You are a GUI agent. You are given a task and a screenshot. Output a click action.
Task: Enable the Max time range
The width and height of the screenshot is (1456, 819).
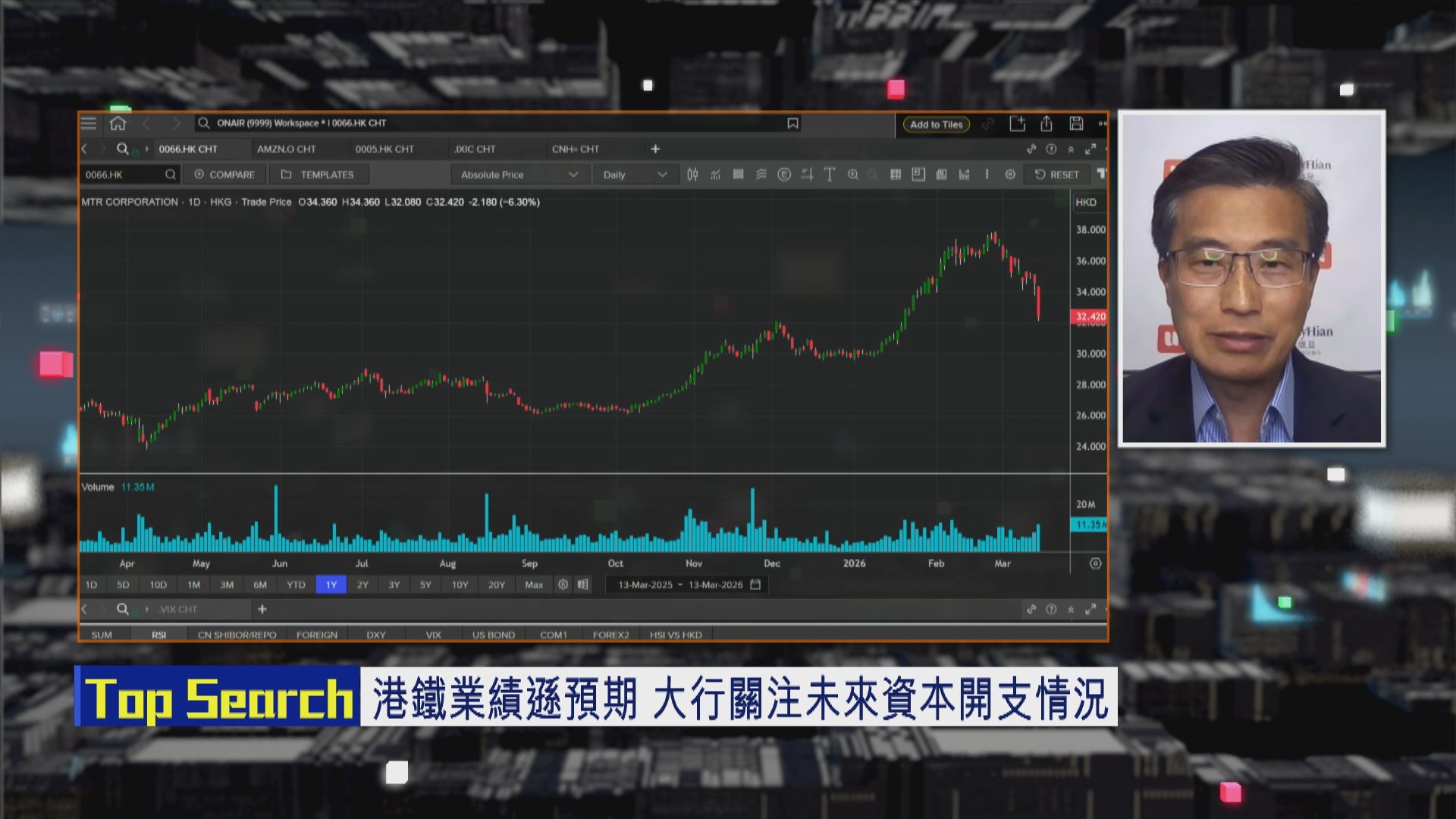point(534,584)
